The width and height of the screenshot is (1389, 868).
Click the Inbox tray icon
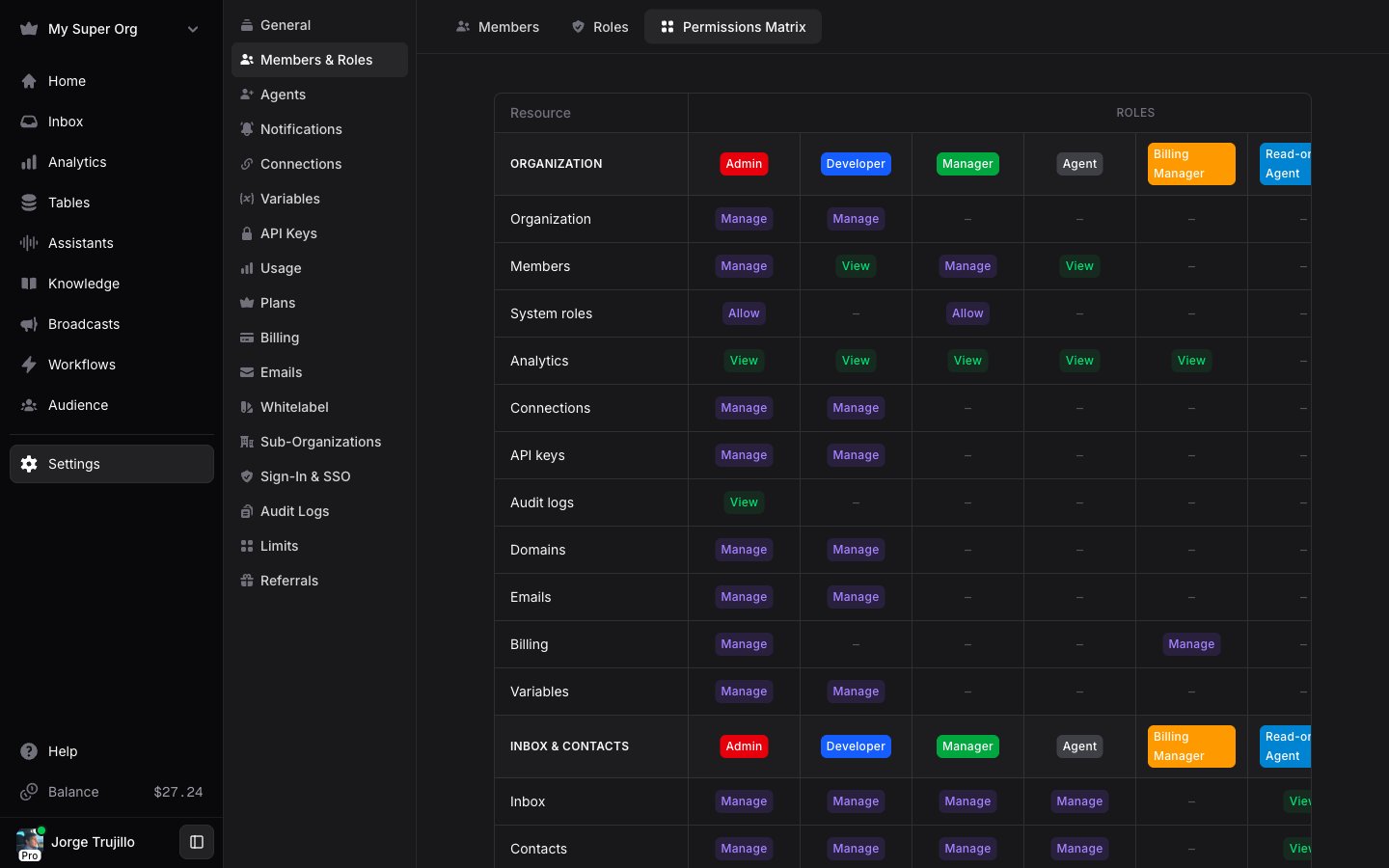[x=29, y=122]
